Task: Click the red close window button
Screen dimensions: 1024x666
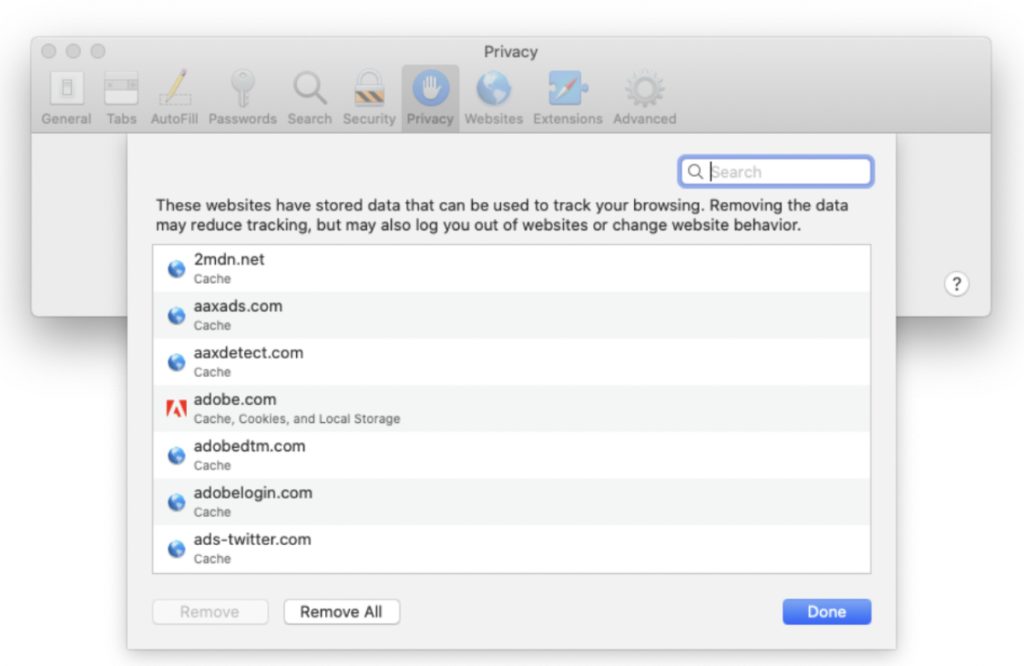Action: point(49,51)
